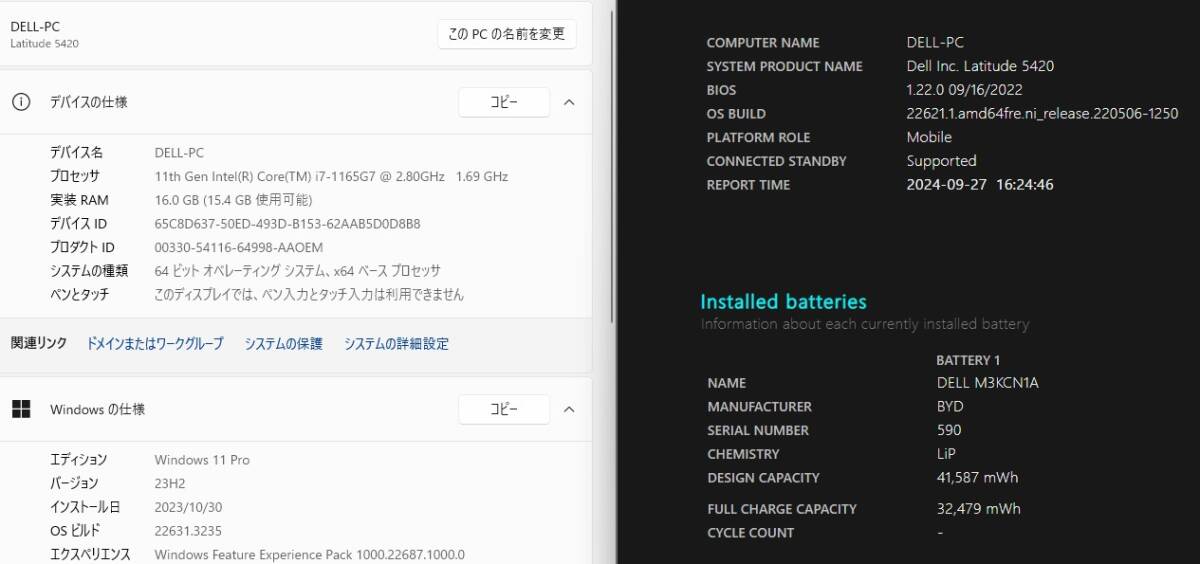1200x564 pixels.
Task: Select the product ID 00330-54116-64998-AAOEM
Action: pyautogui.click(x=239, y=247)
